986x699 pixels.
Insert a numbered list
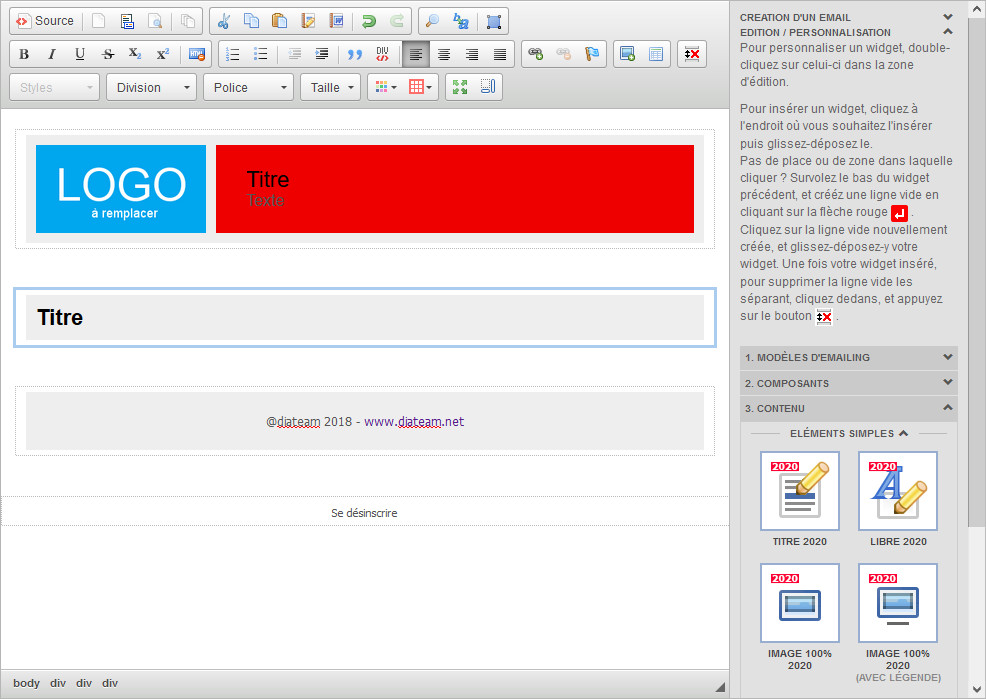coord(232,54)
